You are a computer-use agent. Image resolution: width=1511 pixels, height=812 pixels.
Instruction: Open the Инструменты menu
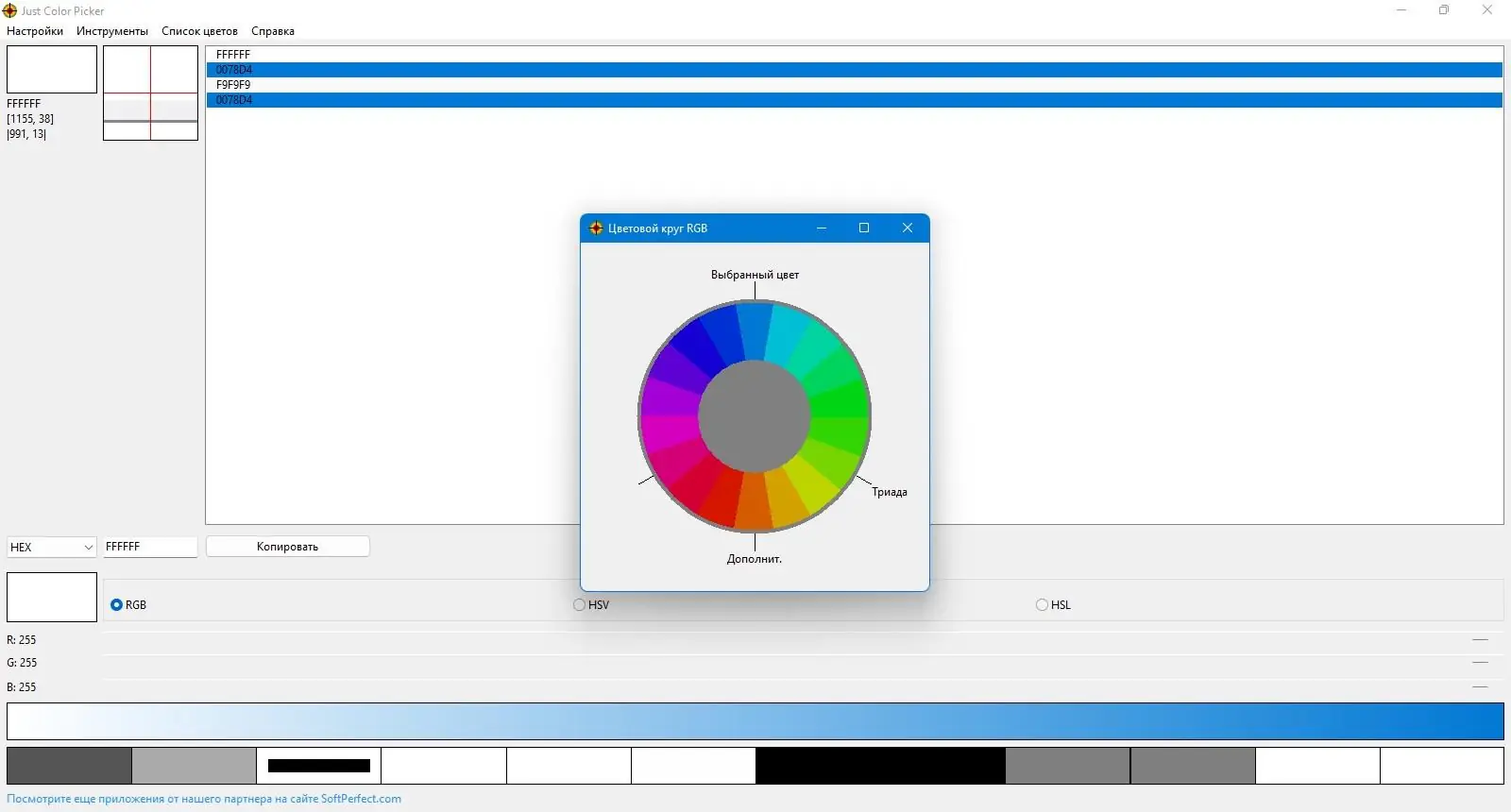click(112, 31)
